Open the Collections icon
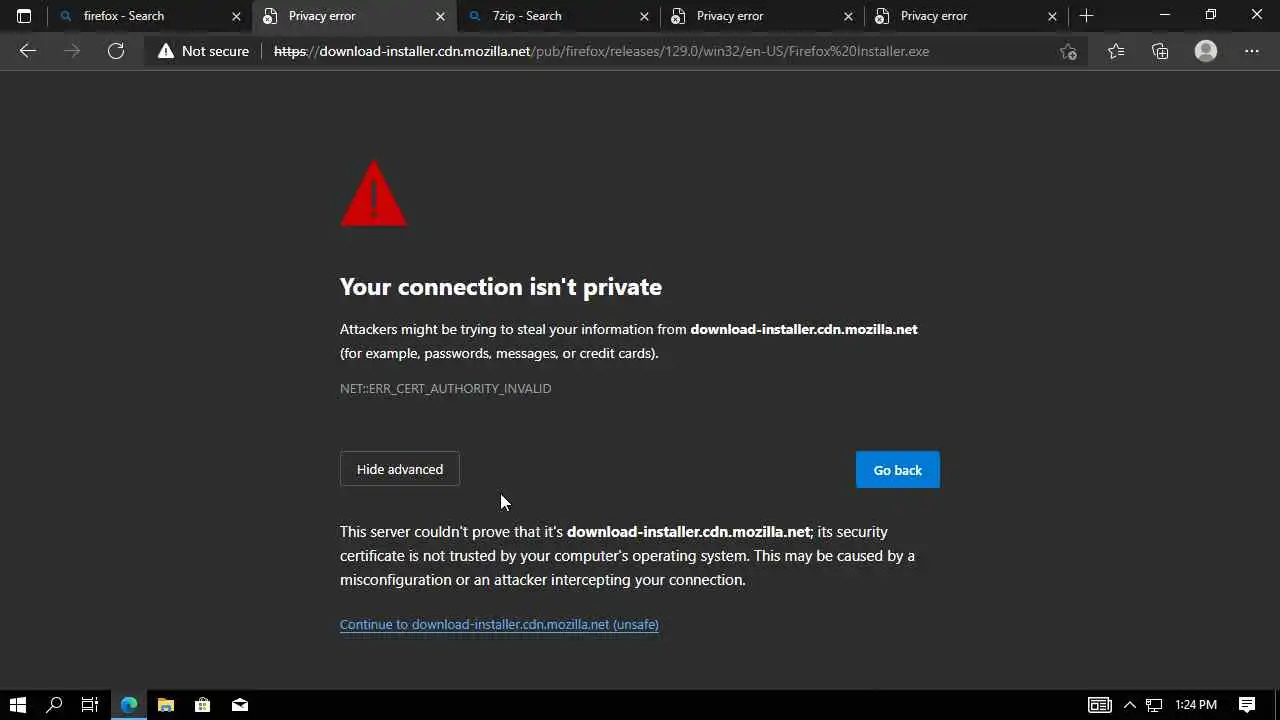1280x720 pixels. [1160, 51]
